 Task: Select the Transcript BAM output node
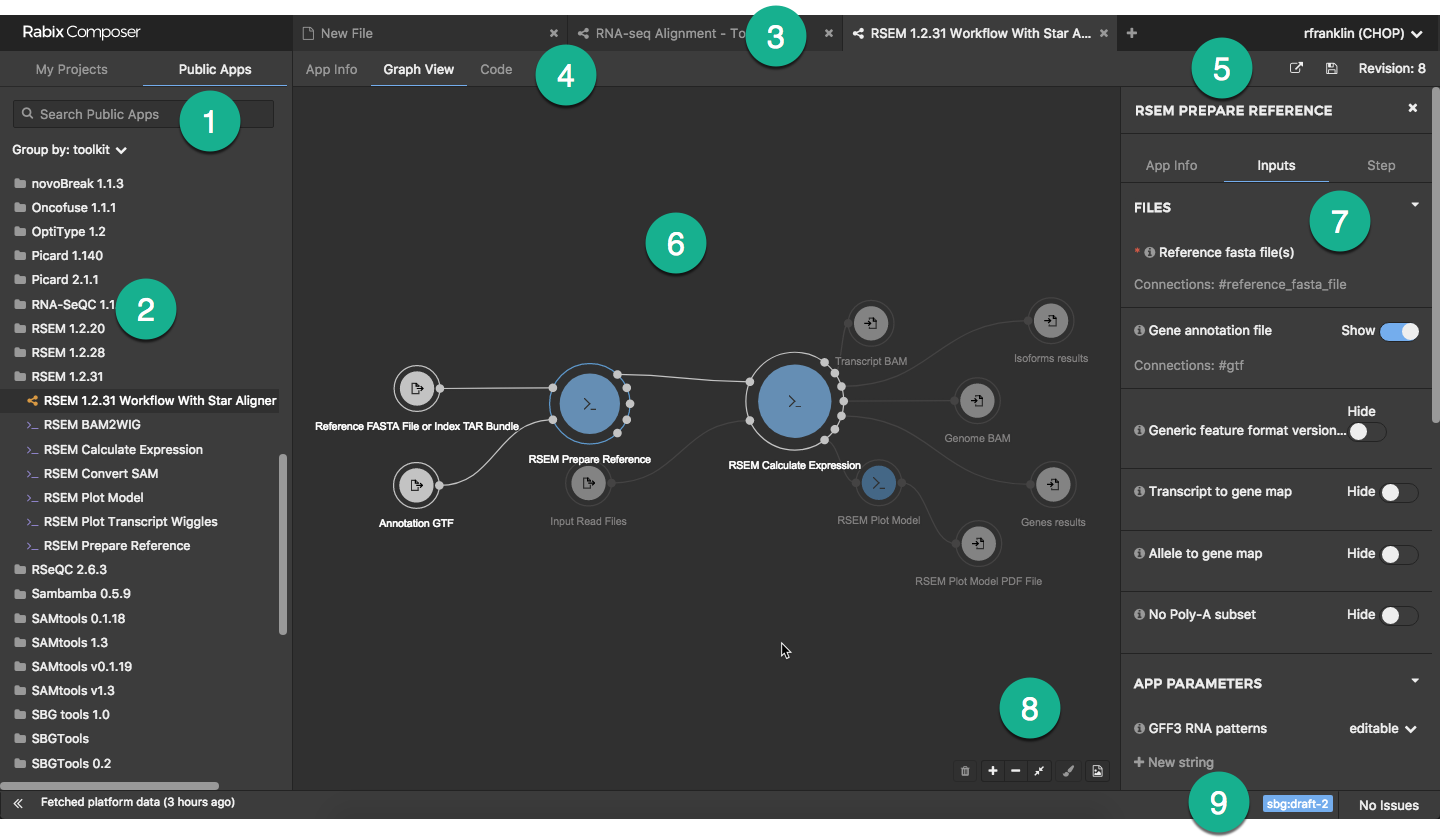coord(871,323)
